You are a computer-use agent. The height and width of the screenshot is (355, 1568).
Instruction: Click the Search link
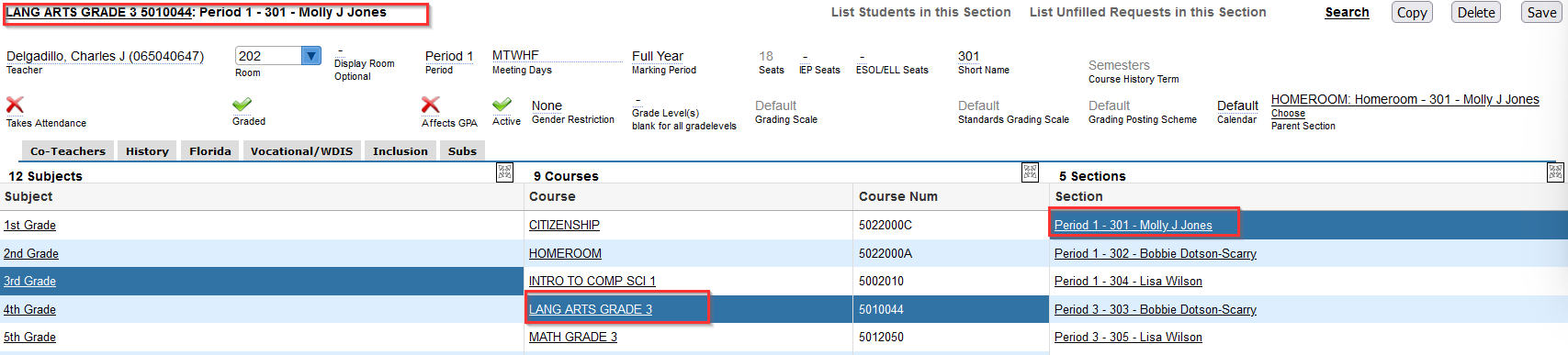click(x=1347, y=12)
